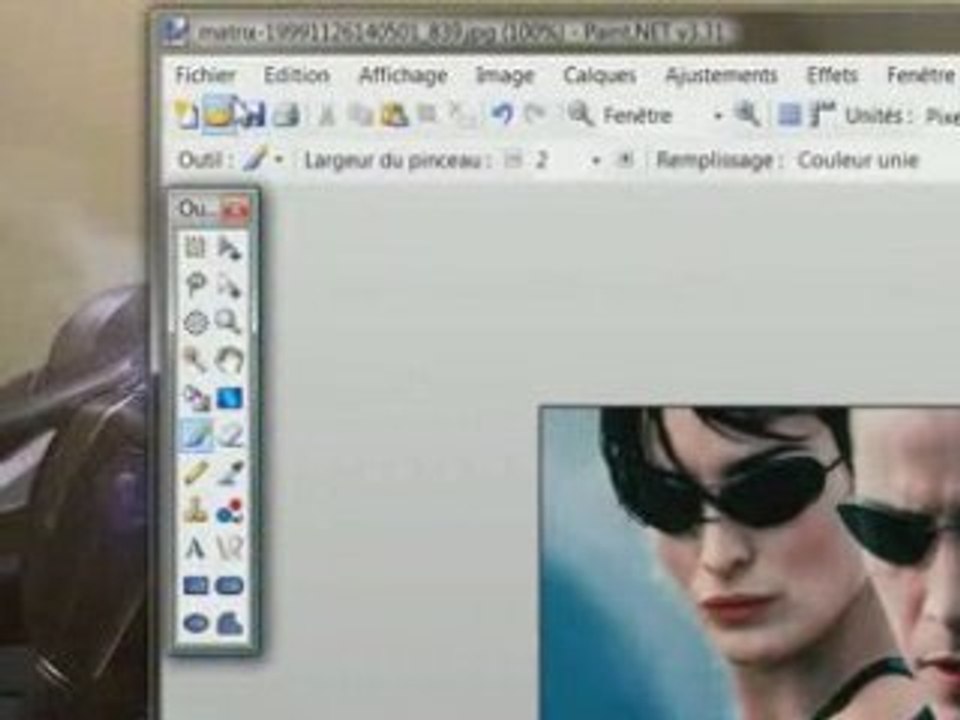Open the Affichage menu

[x=403, y=76]
